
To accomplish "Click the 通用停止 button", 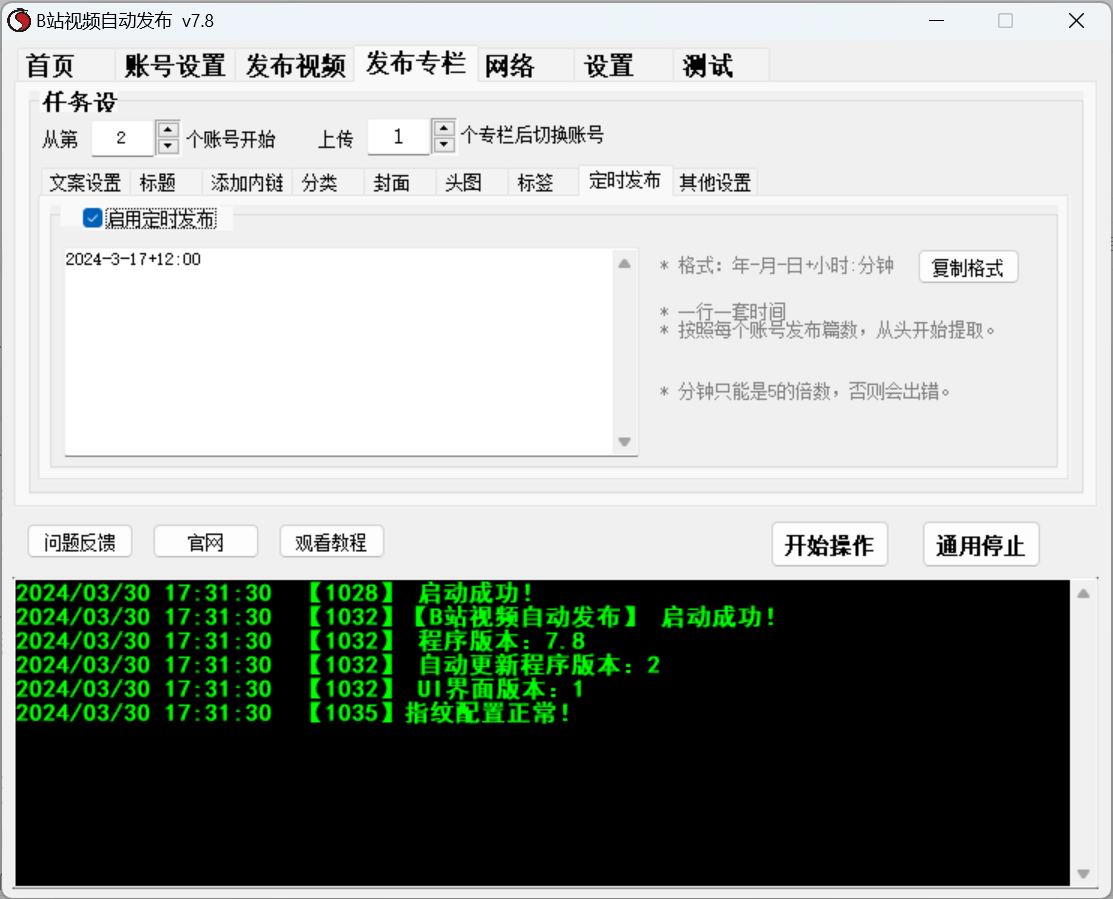I will [x=981, y=545].
